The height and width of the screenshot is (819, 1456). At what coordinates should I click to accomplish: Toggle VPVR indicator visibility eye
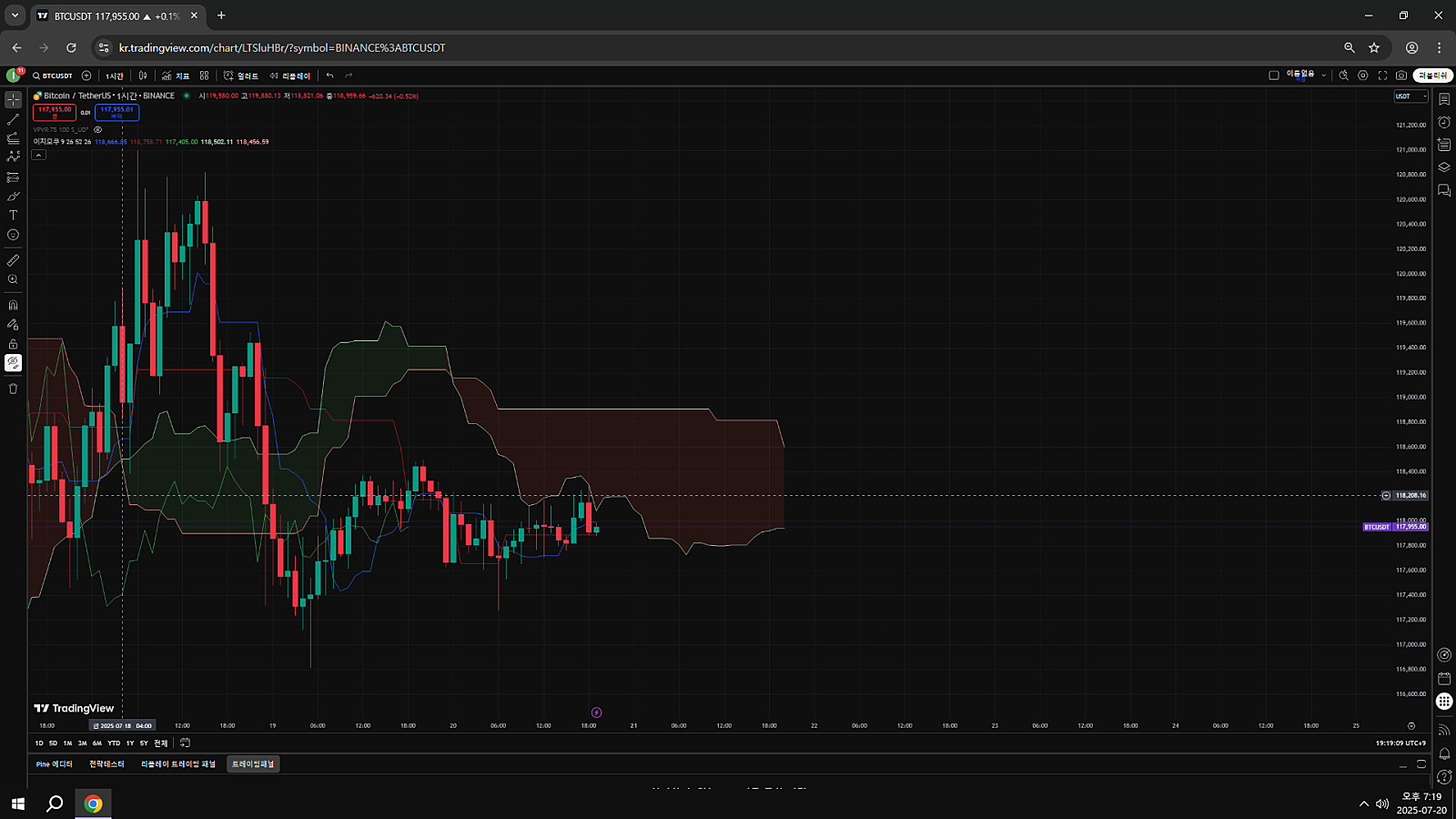(x=98, y=129)
